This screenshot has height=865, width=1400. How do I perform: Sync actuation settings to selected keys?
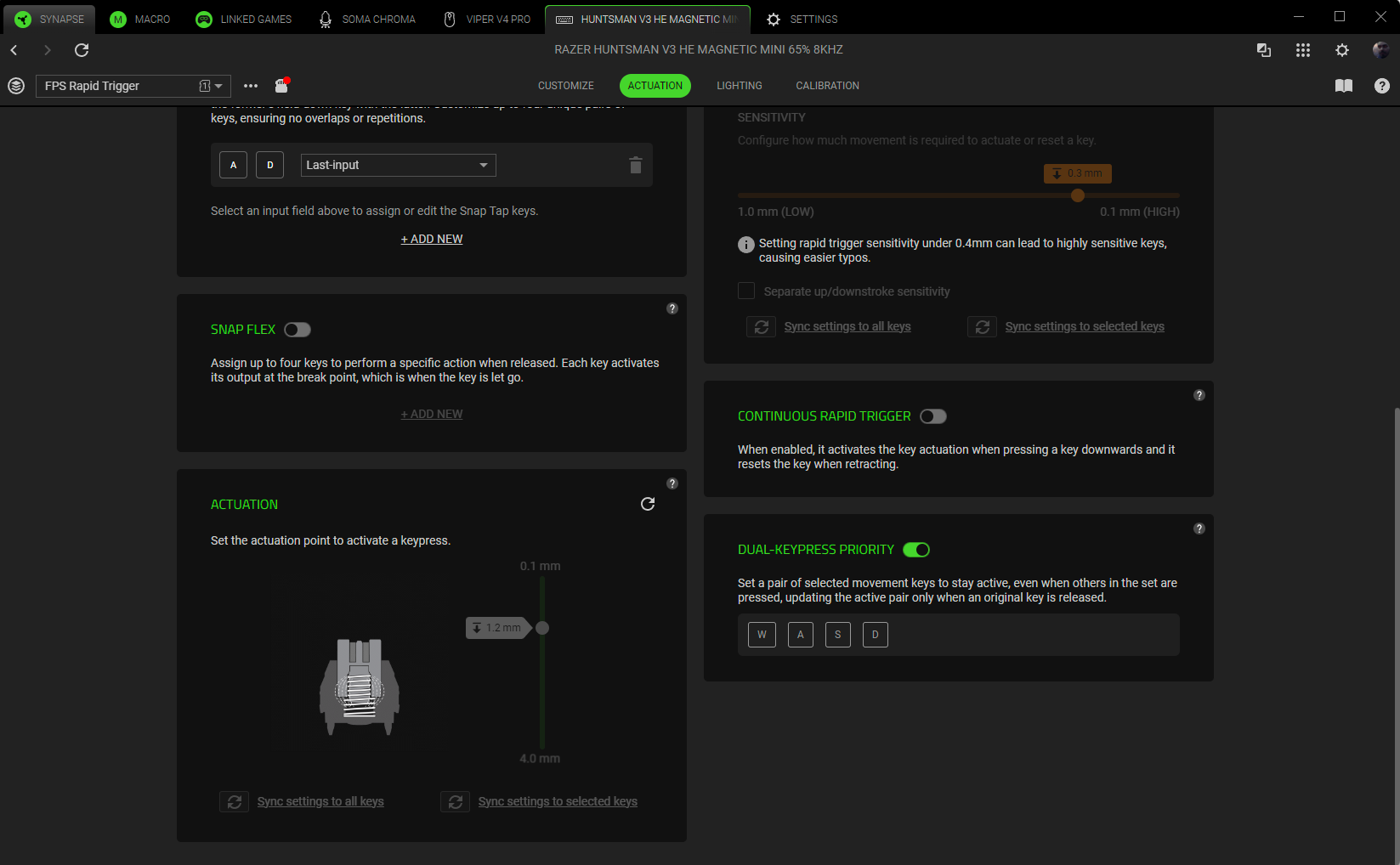[x=558, y=801]
